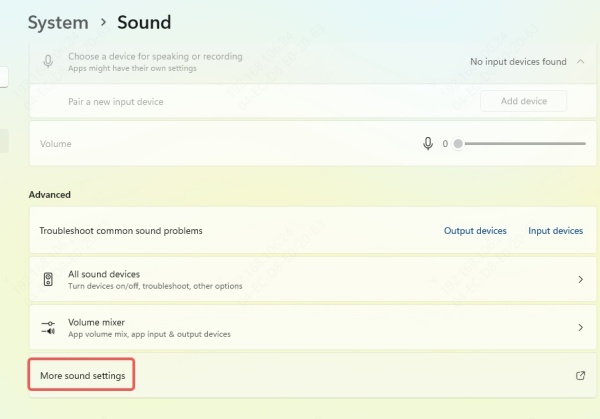Mute microphone via Volume row mic icon
Image resolution: width=600 pixels, height=419 pixels.
(x=428, y=143)
